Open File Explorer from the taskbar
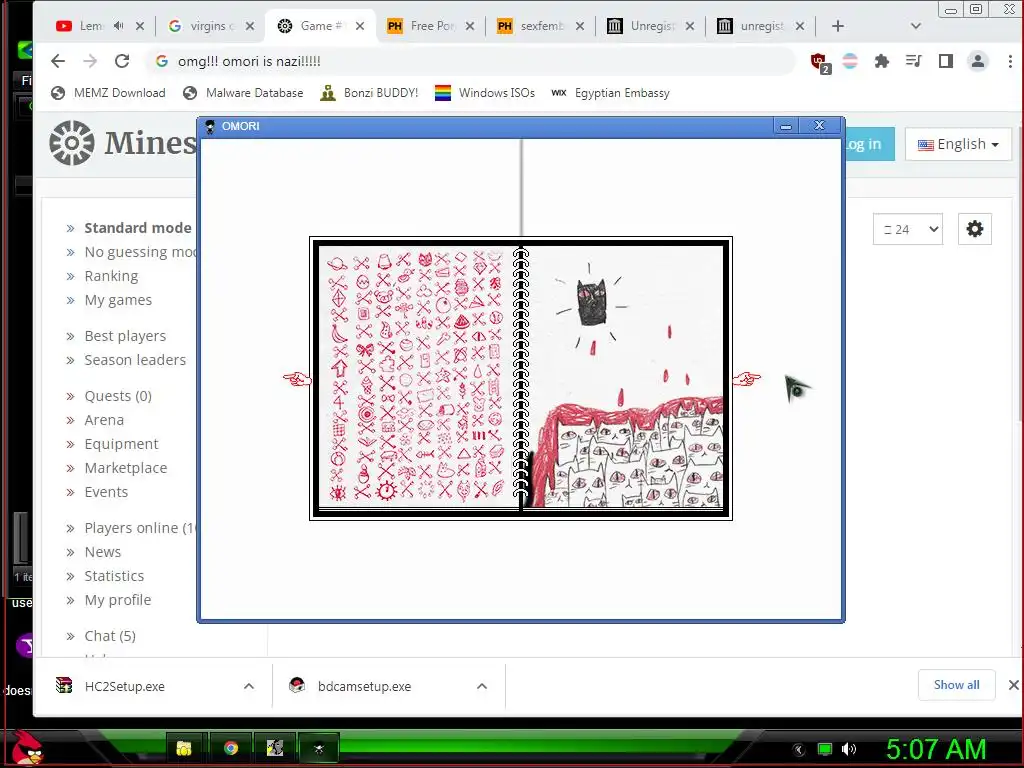Screen dimensions: 1024x768 (184, 748)
